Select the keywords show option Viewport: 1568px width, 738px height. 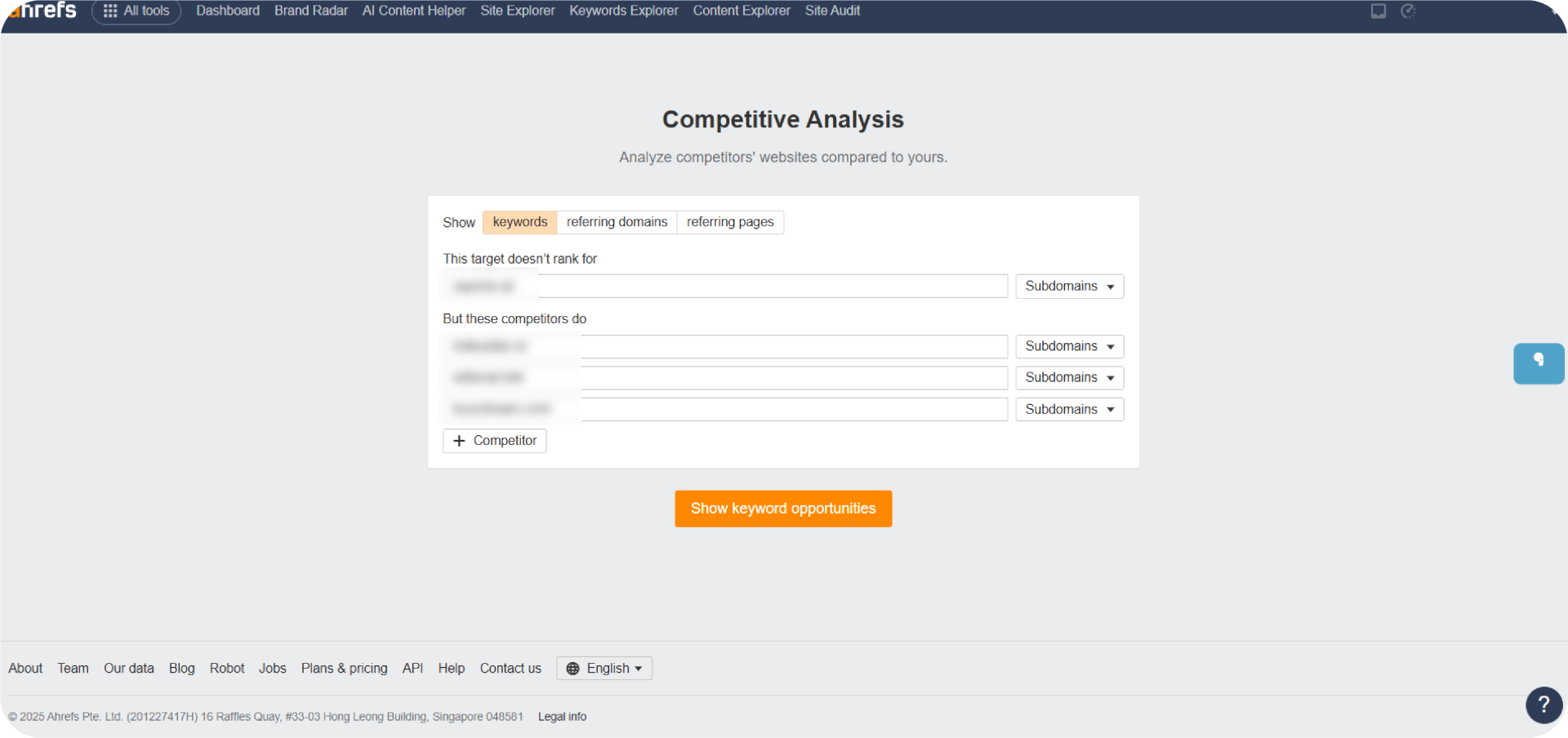click(519, 222)
